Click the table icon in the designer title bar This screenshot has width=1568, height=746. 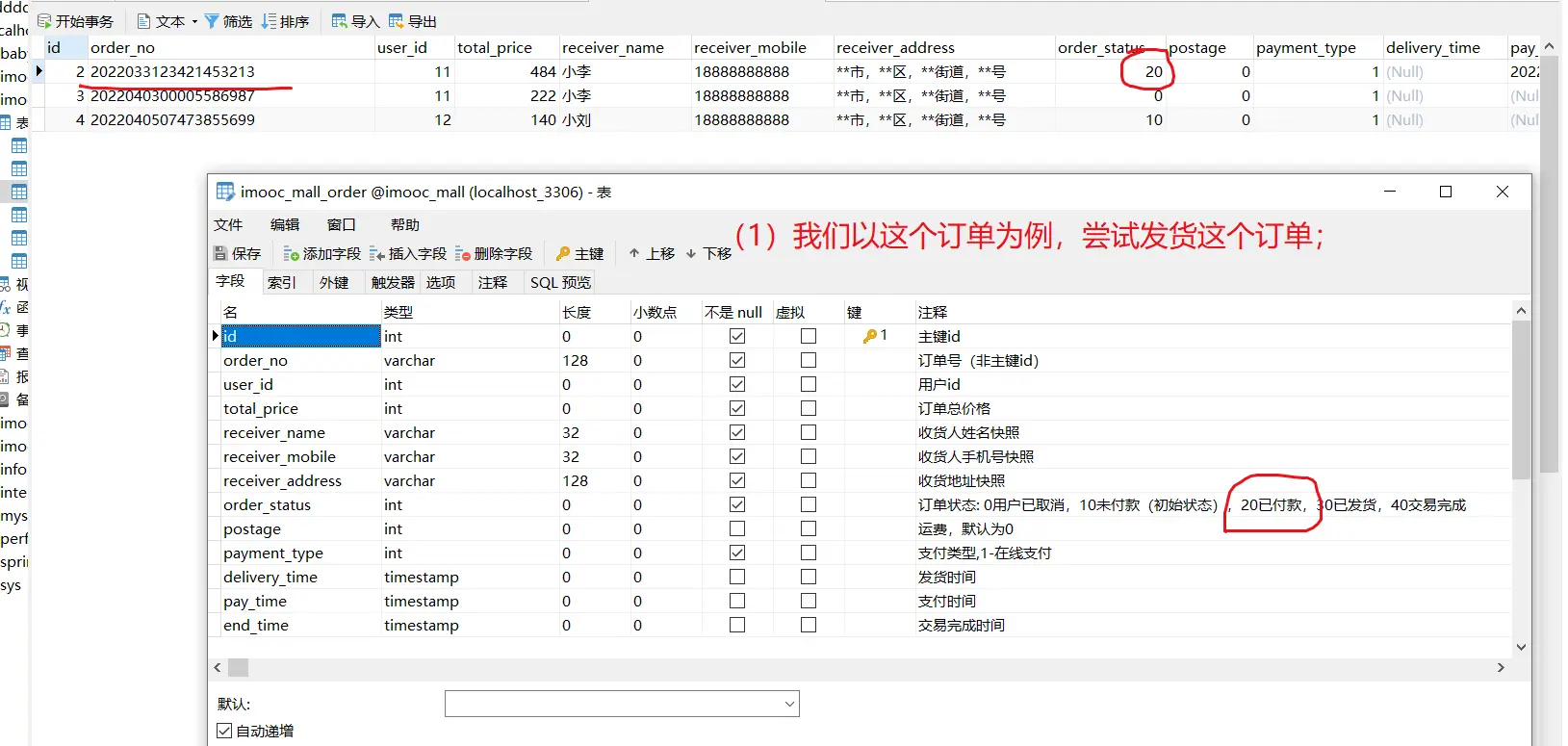225,192
